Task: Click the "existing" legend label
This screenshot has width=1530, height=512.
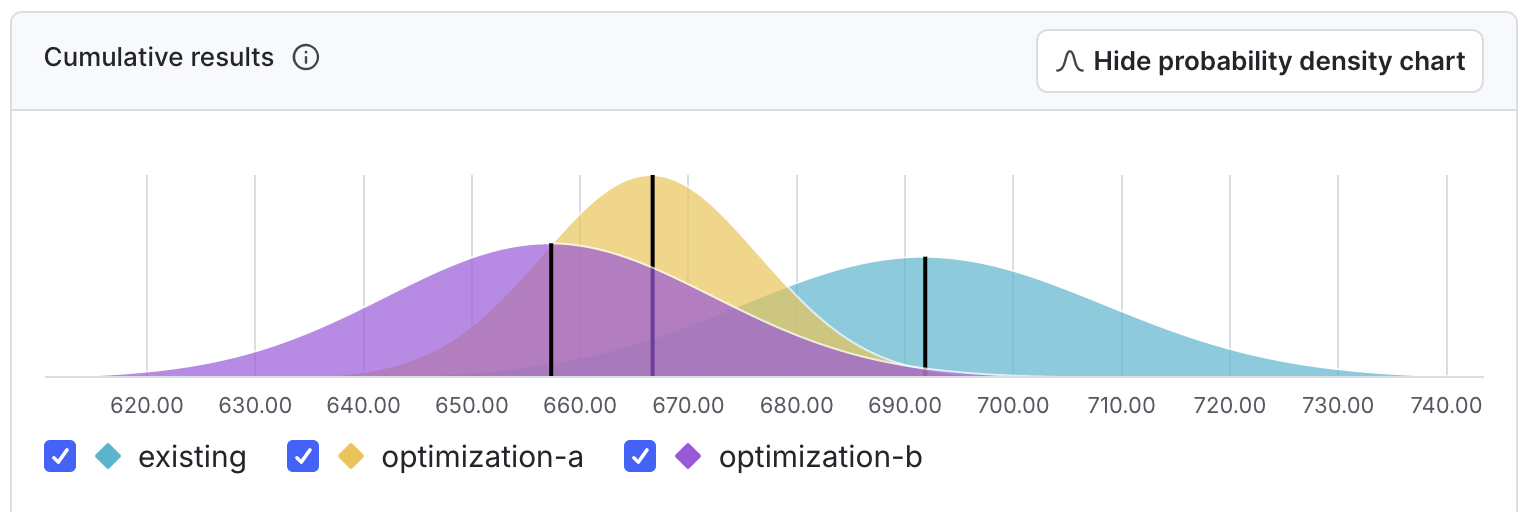Action: tap(192, 457)
